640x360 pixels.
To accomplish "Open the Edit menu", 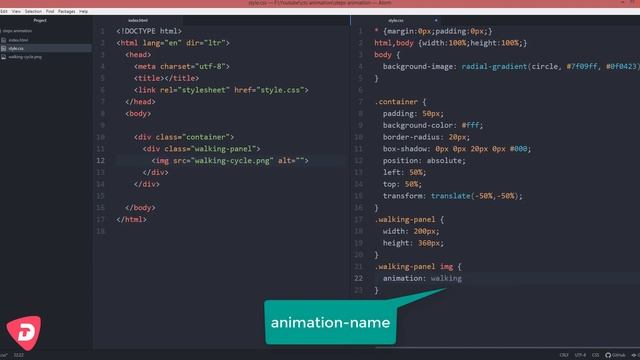I will coord(4,11).
